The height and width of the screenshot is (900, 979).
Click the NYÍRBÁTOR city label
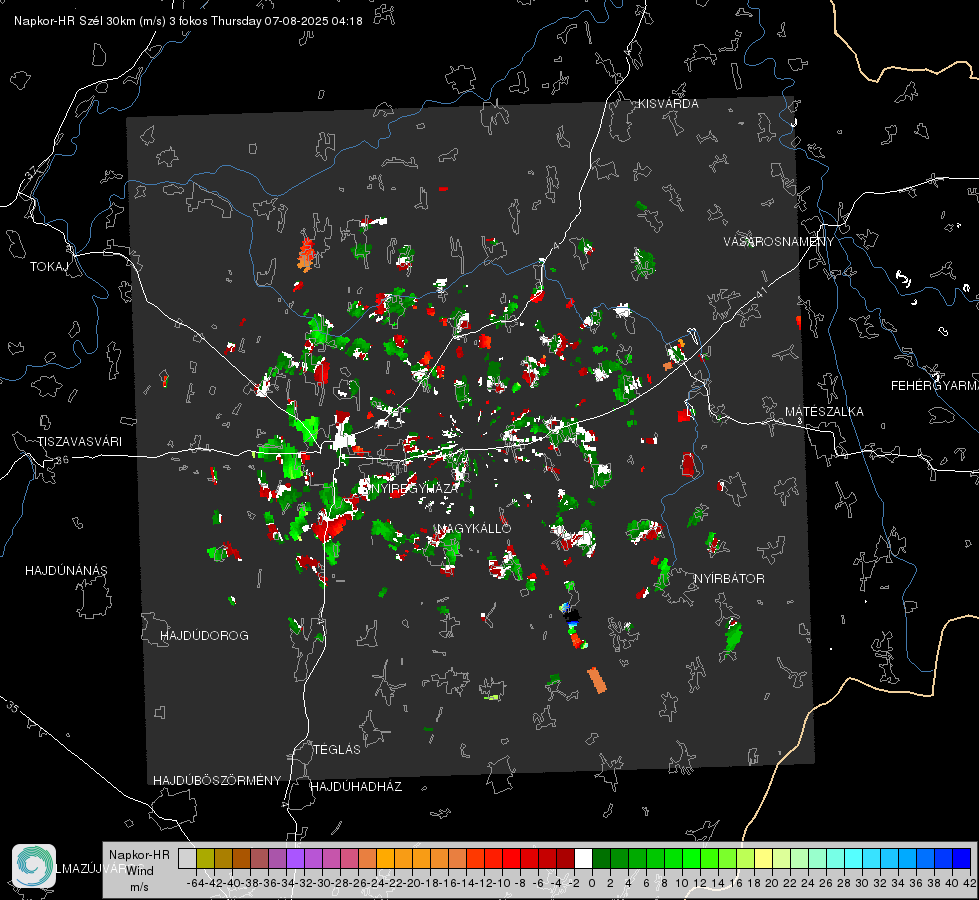729,579
